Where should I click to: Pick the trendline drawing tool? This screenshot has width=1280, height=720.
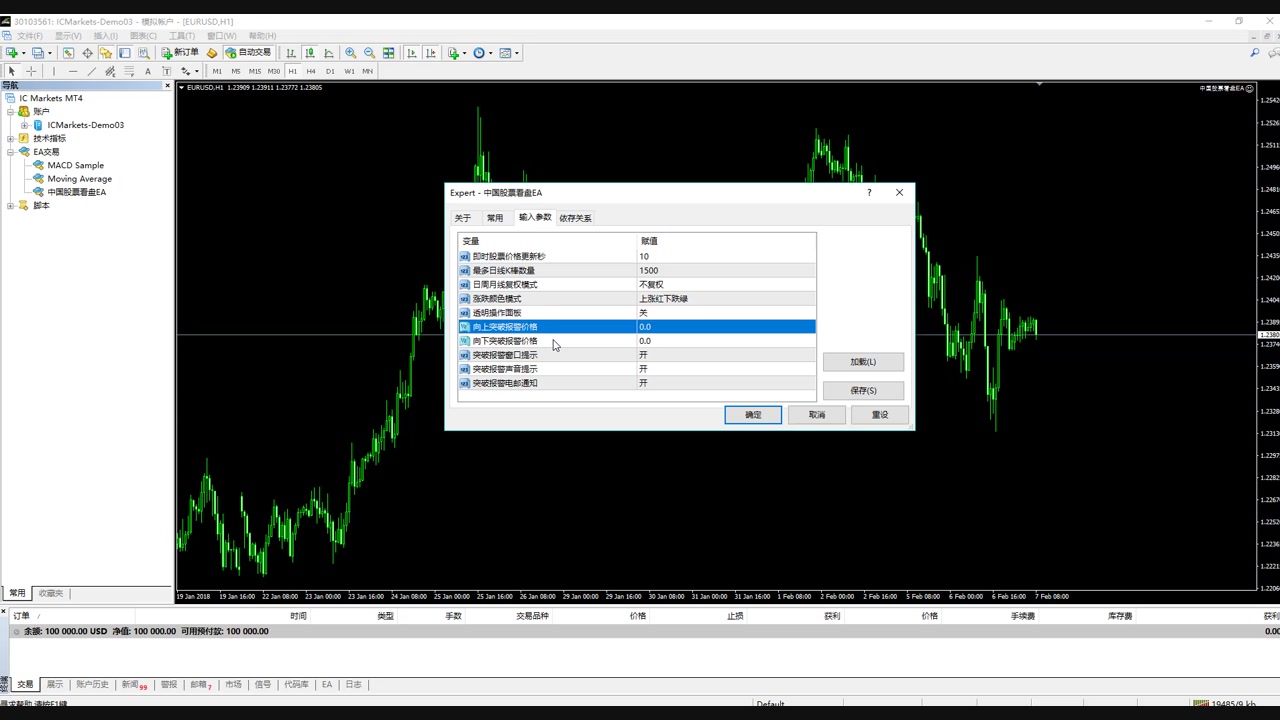pyautogui.click(x=92, y=71)
